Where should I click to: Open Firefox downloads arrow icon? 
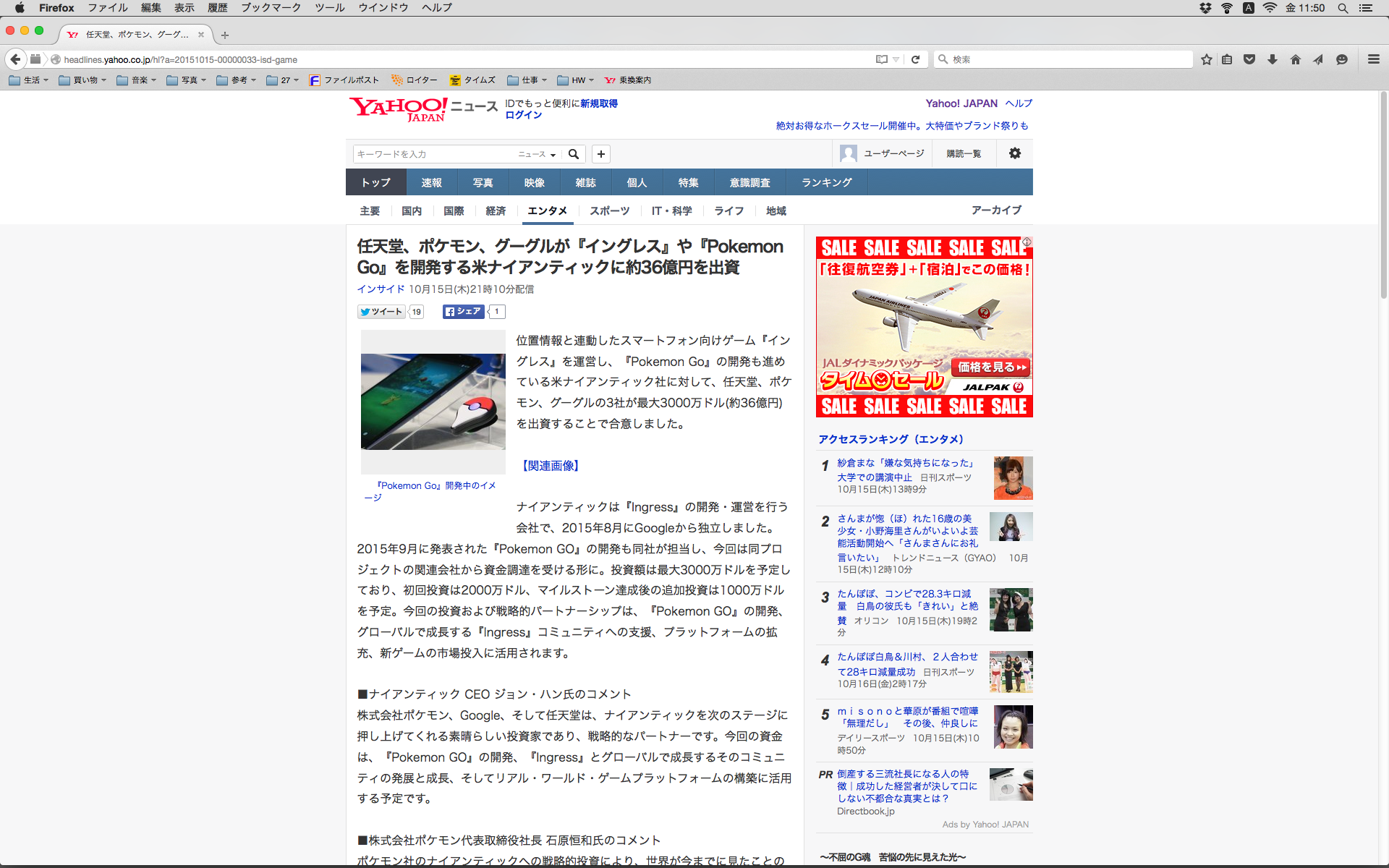(1273, 59)
